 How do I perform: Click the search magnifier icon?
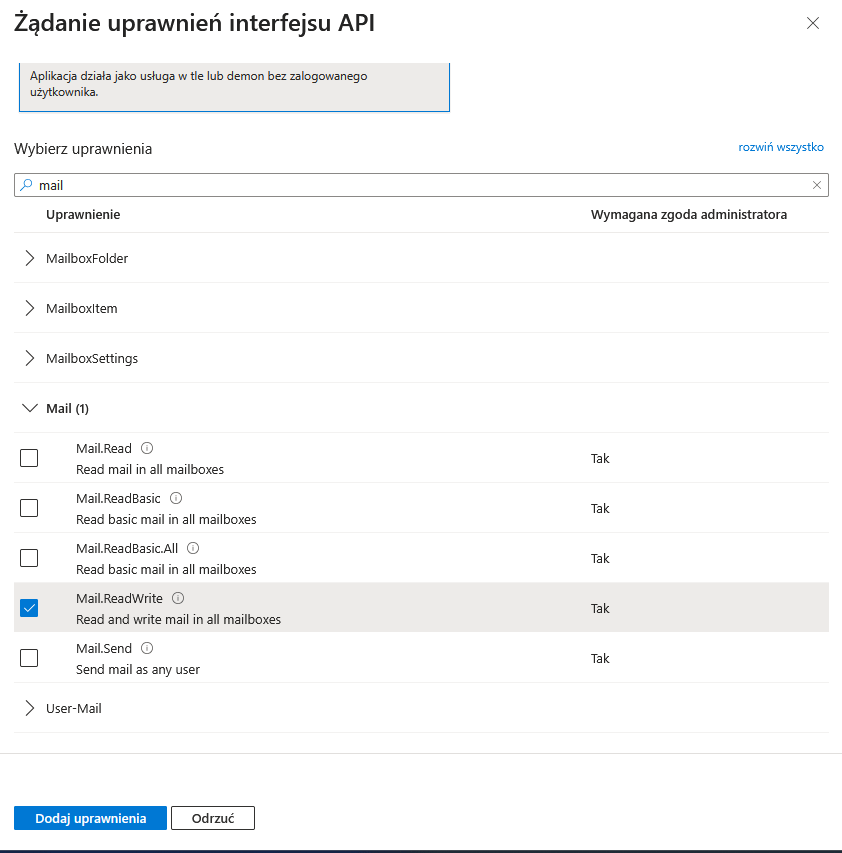tap(26, 185)
